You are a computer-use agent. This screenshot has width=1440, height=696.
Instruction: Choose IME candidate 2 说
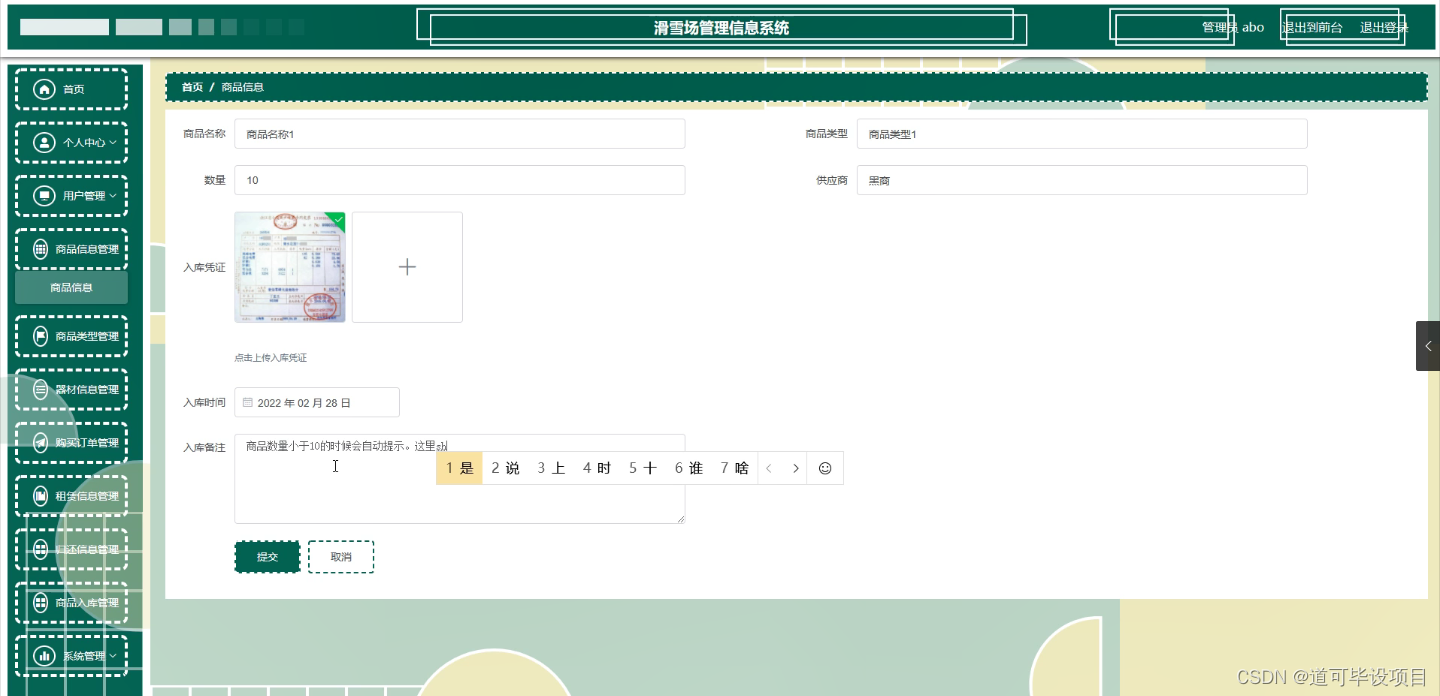pyautogui.click(x=505, y=468)
